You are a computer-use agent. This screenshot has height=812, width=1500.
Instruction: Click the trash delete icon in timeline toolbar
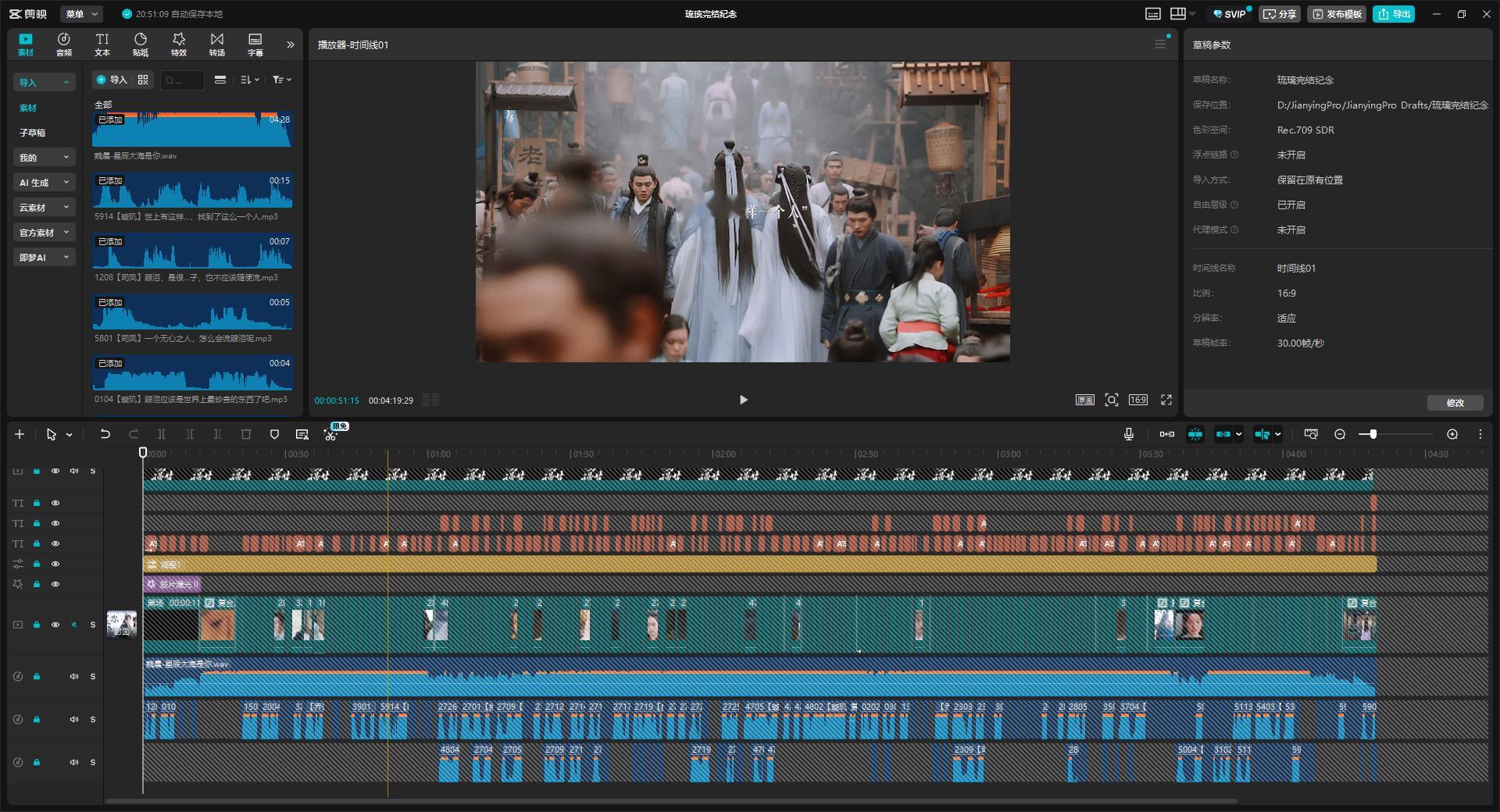pyautogui.click(x=246, y=434)
